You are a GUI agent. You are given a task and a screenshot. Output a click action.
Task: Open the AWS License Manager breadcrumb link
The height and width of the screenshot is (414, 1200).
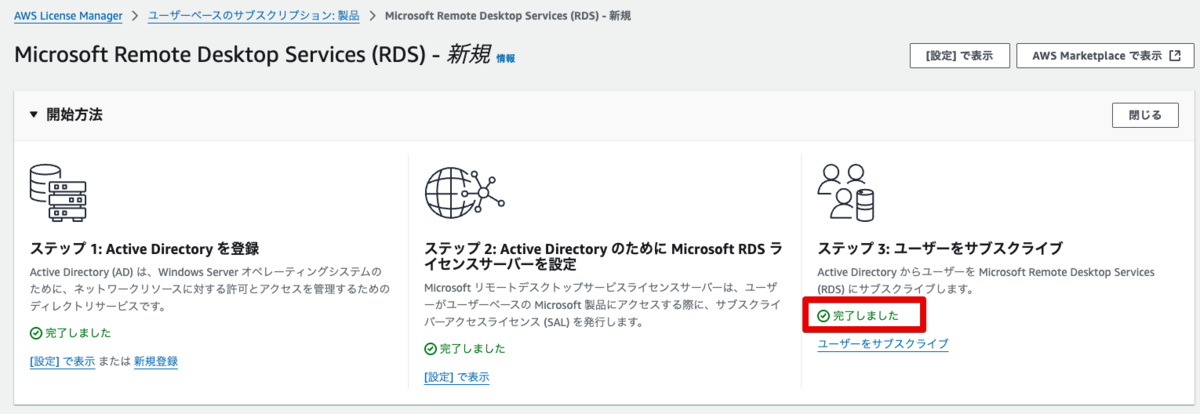point(68,17)
